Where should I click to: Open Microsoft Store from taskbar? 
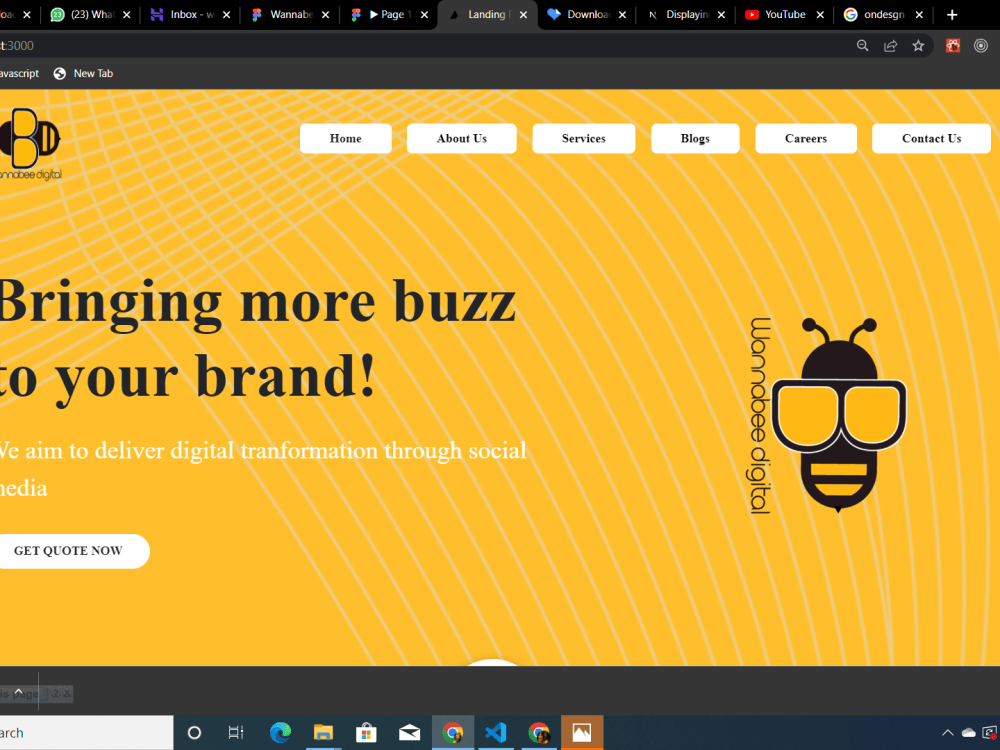pyautogui.click(x=366, y=733)
